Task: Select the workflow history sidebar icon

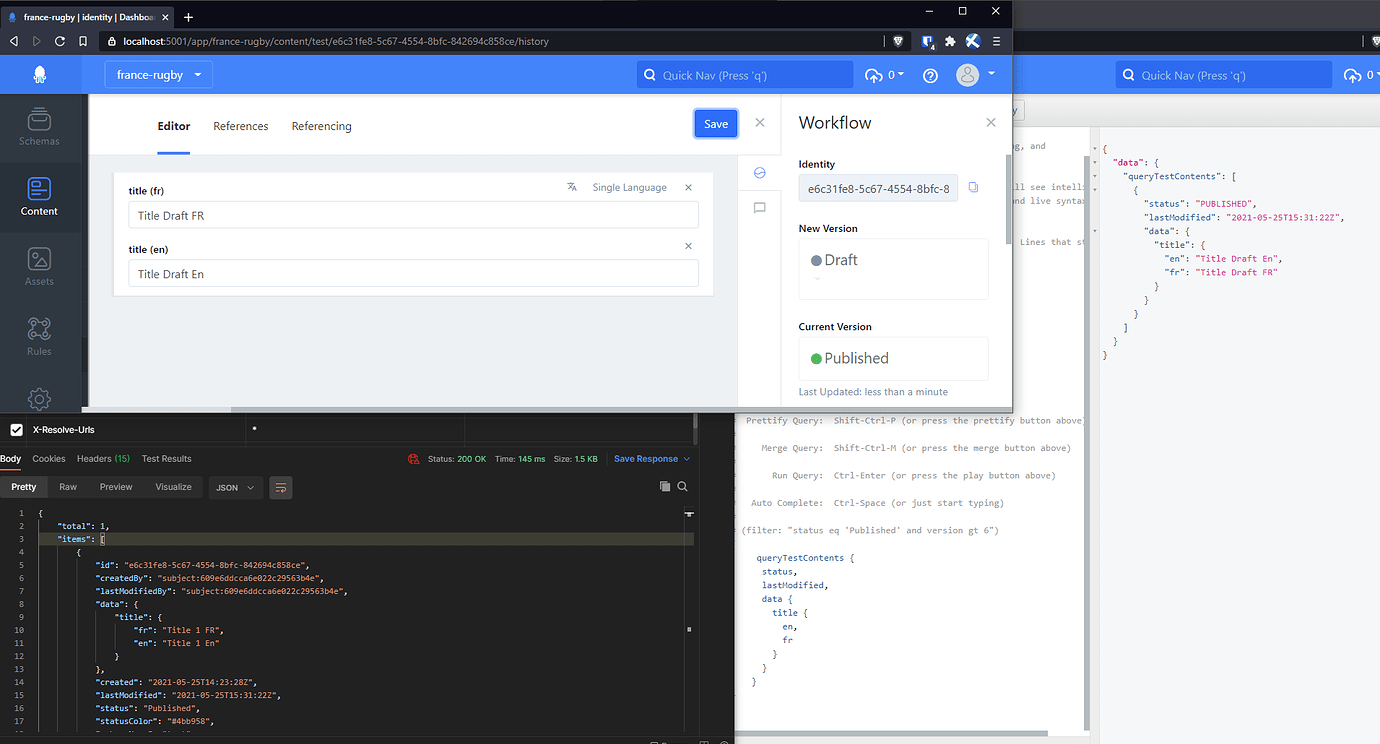Action: (x=759, y=173)
